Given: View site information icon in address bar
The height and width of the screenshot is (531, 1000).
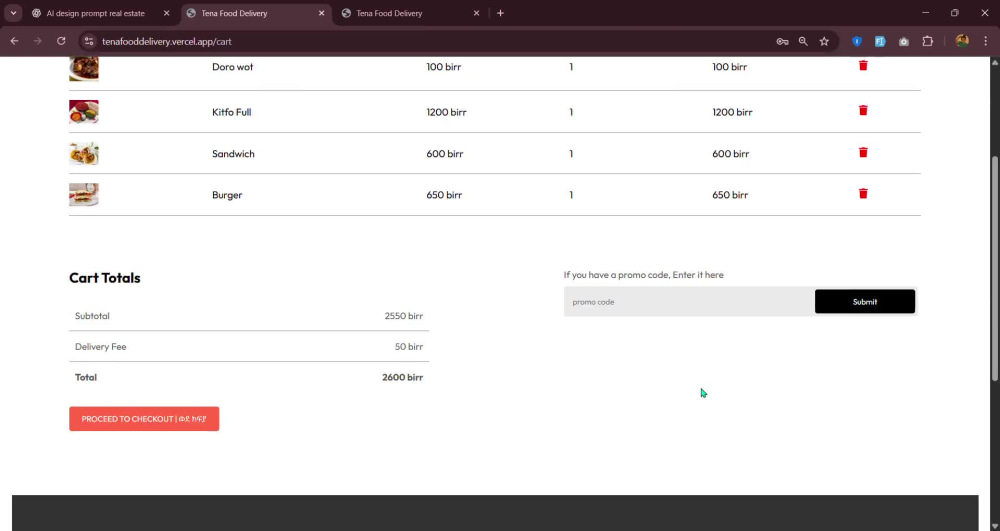Looking at the screenshot, I should 89,41.
